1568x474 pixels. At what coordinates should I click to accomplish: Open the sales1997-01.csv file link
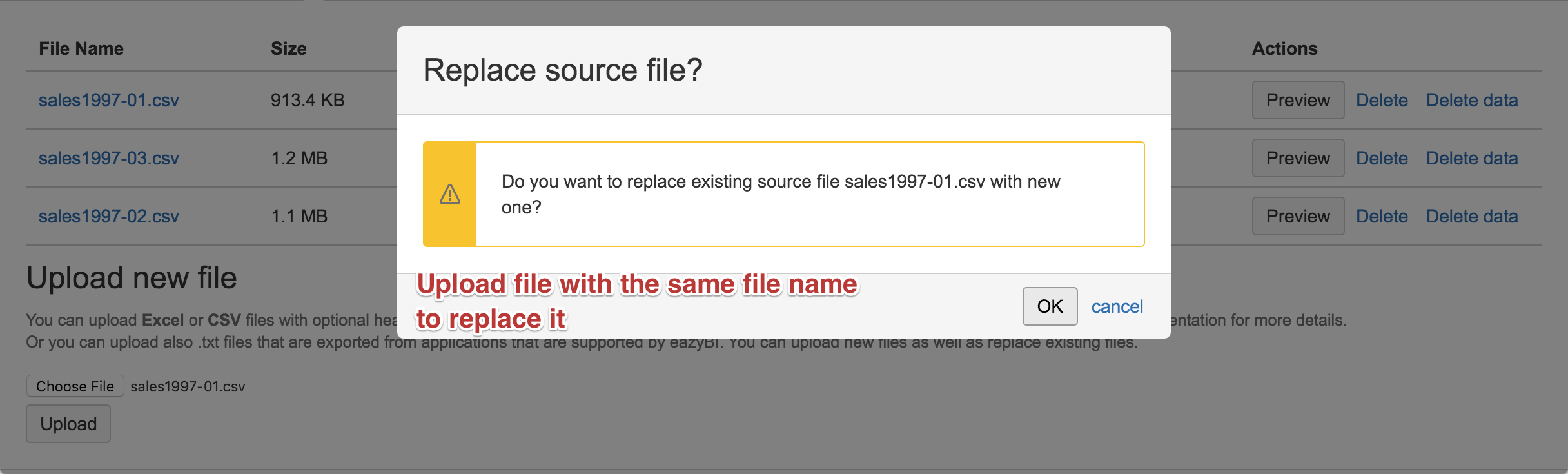pos(109,100)
